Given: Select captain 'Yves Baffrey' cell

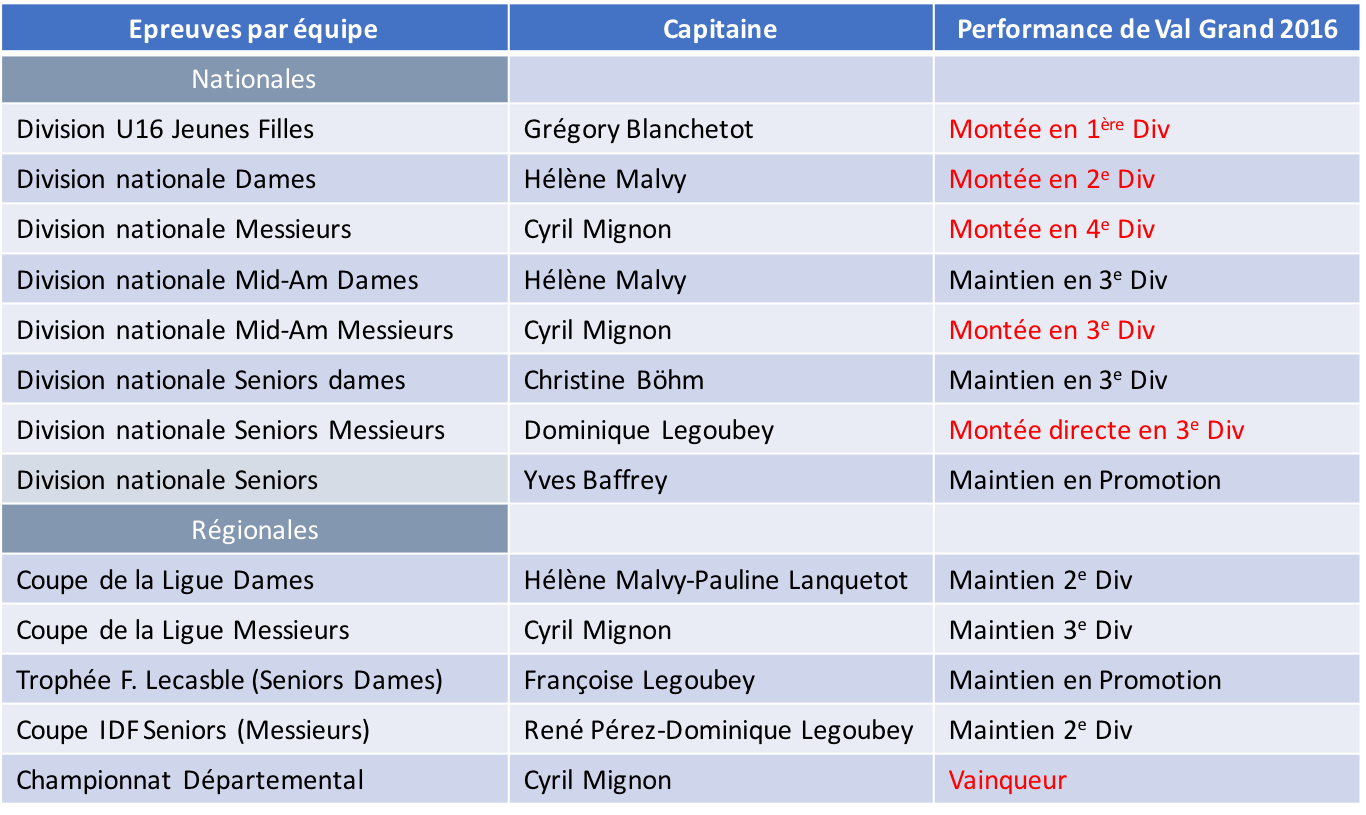Looking at the screenshot, I should 721,480.
